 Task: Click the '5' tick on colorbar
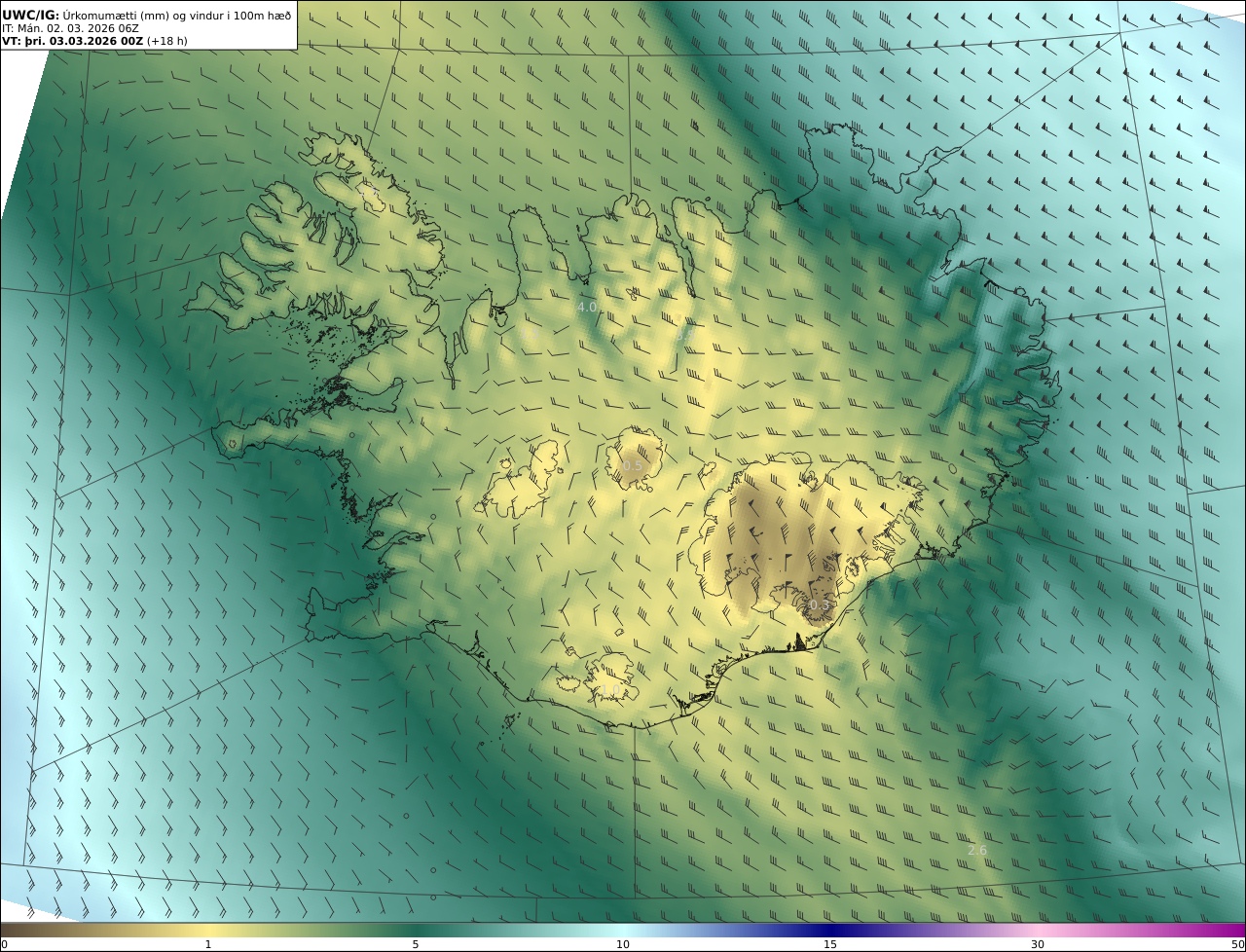[x=416, y=944]
